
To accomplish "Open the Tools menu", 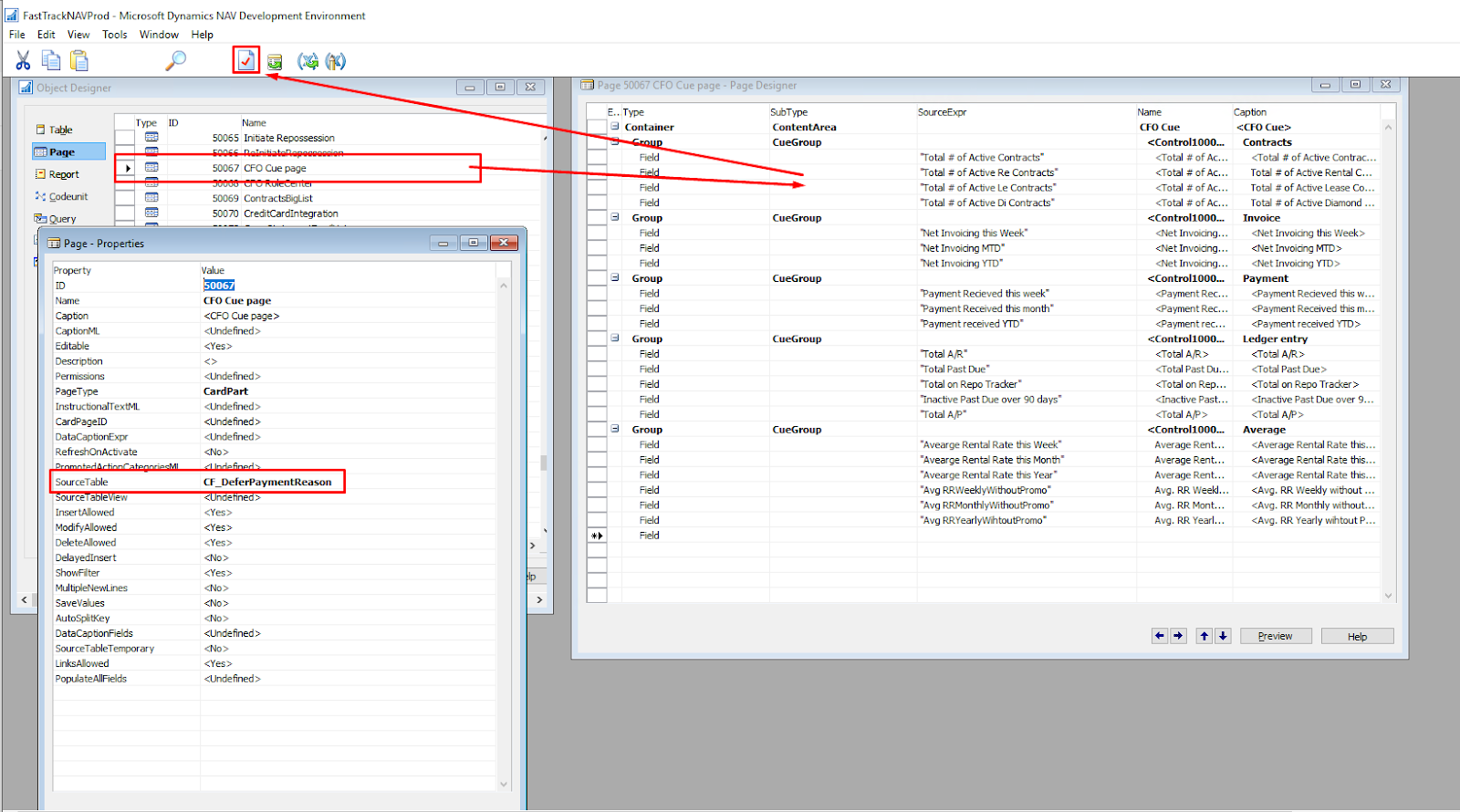I will tap(115, 35).
